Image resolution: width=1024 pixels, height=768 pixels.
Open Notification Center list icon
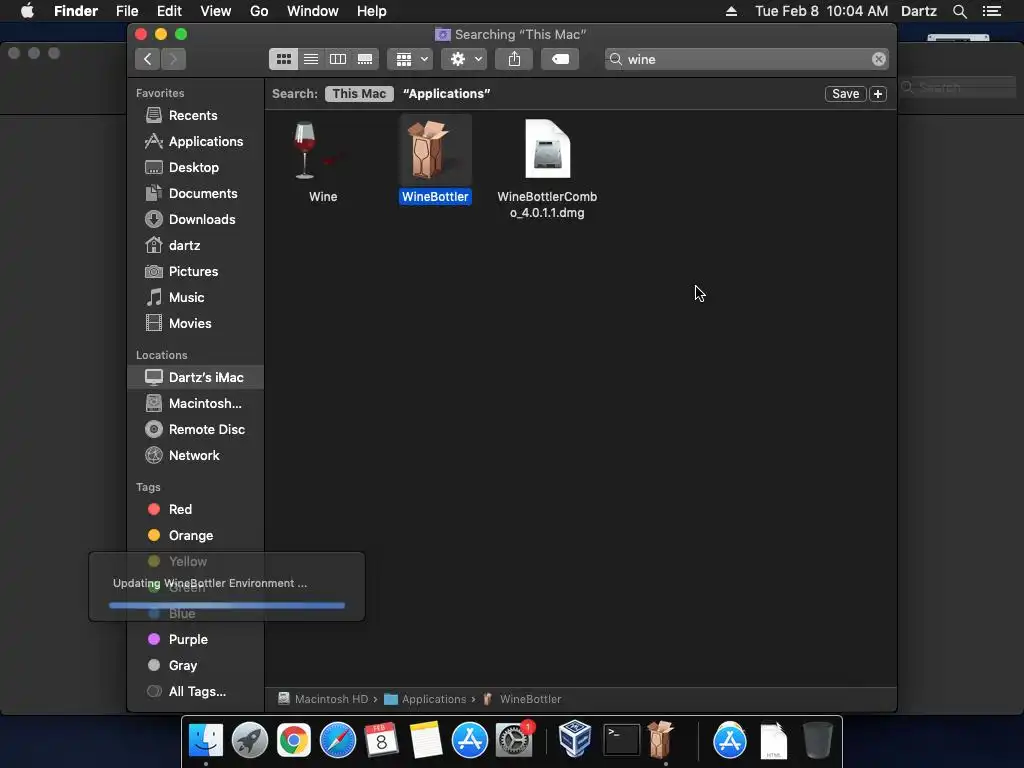pyautogui.click(x=992, y=11)
